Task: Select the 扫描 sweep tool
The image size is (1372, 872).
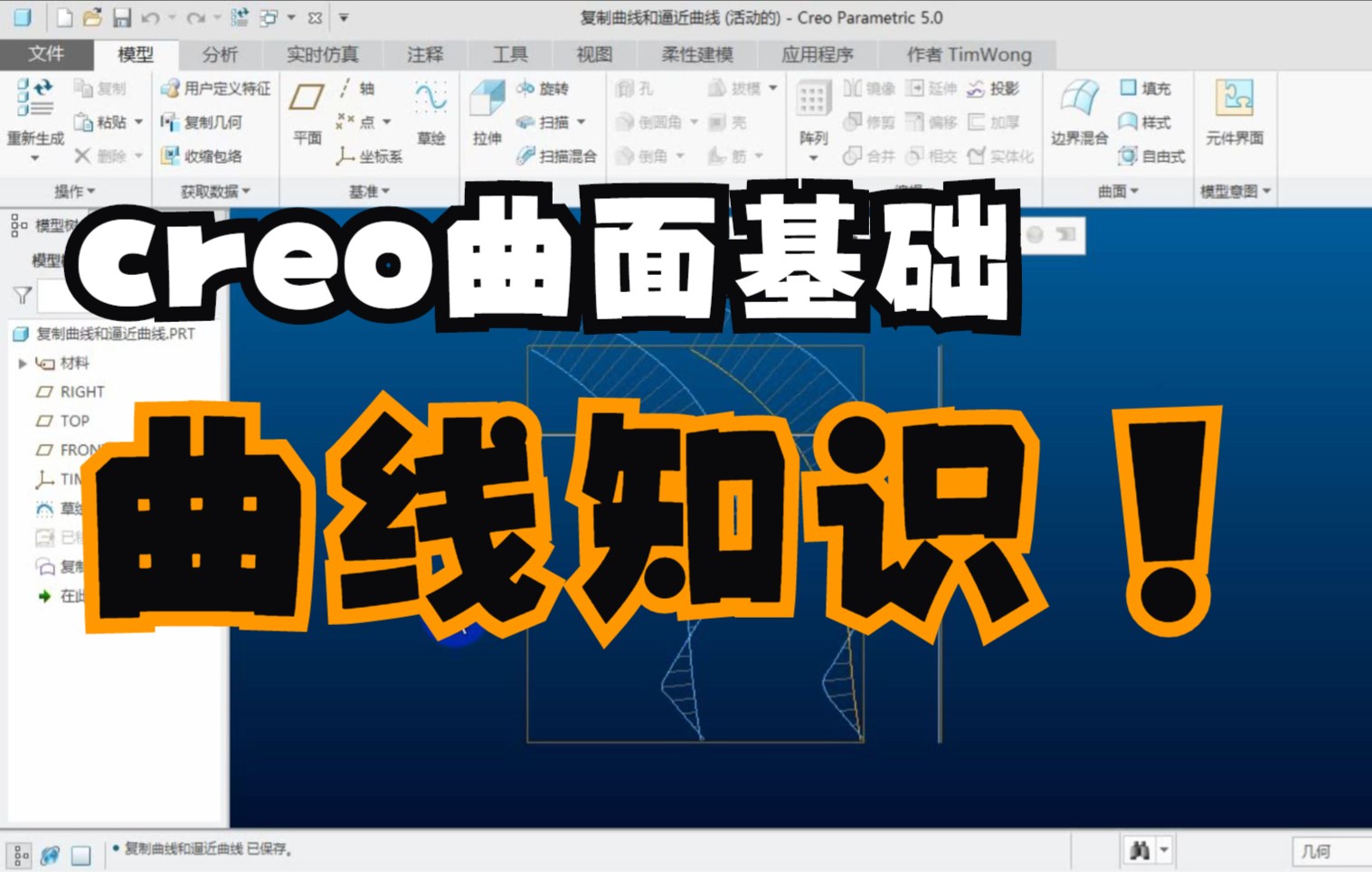Action: pos(542,122)
